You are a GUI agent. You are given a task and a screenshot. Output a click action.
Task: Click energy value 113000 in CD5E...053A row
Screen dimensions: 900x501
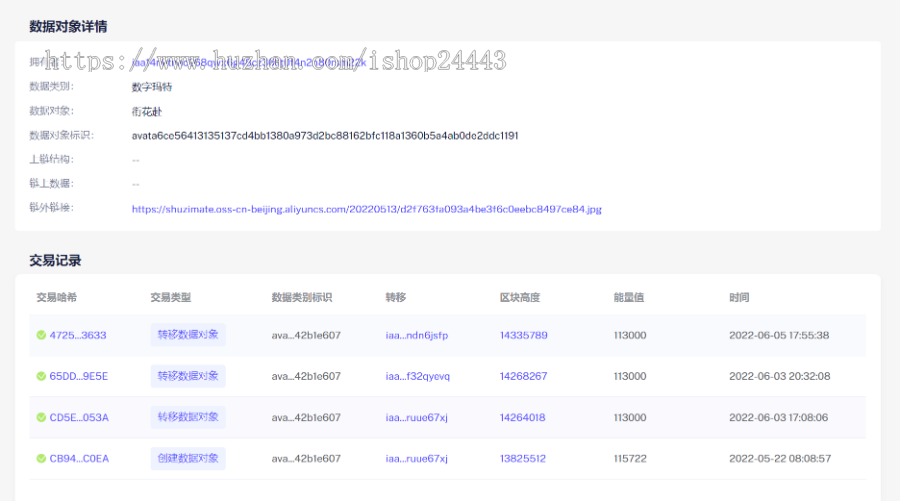630,418
